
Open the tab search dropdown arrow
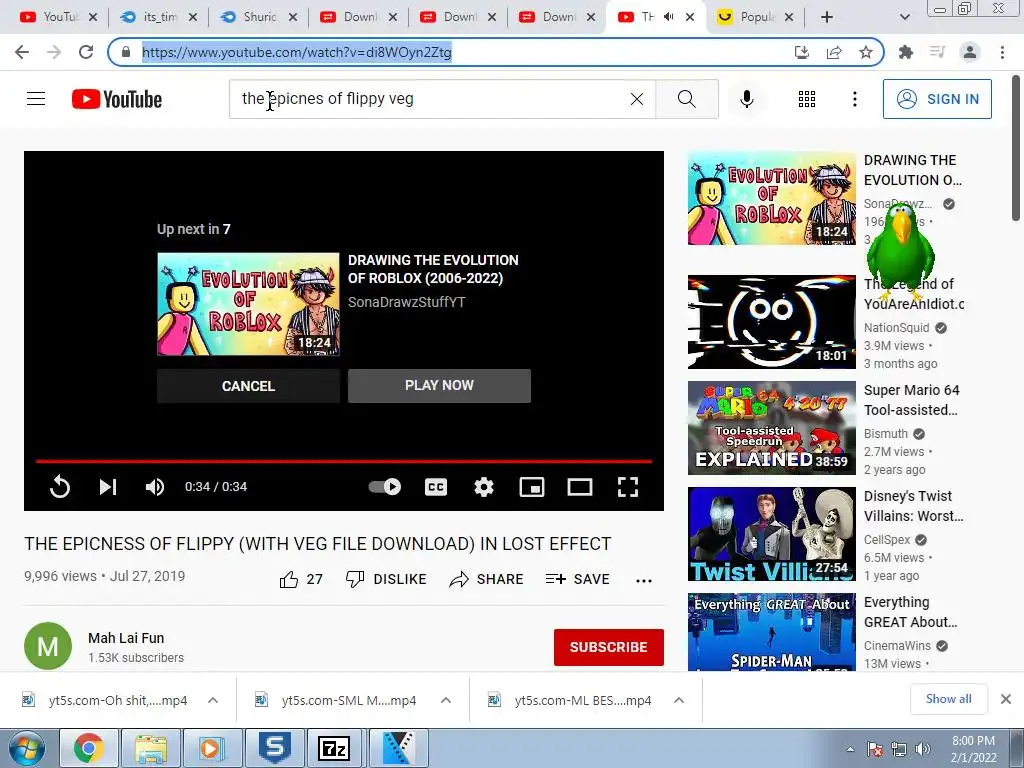[904, 17]
